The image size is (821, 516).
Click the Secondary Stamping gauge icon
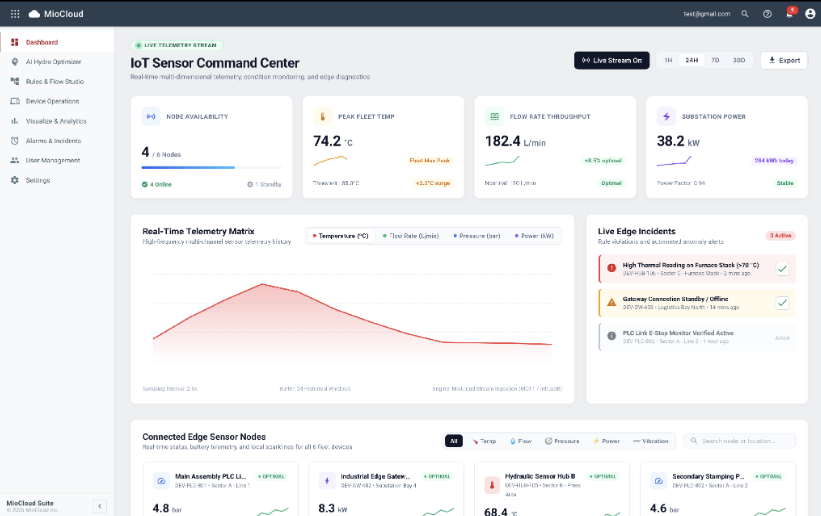[x=658, y=480]
